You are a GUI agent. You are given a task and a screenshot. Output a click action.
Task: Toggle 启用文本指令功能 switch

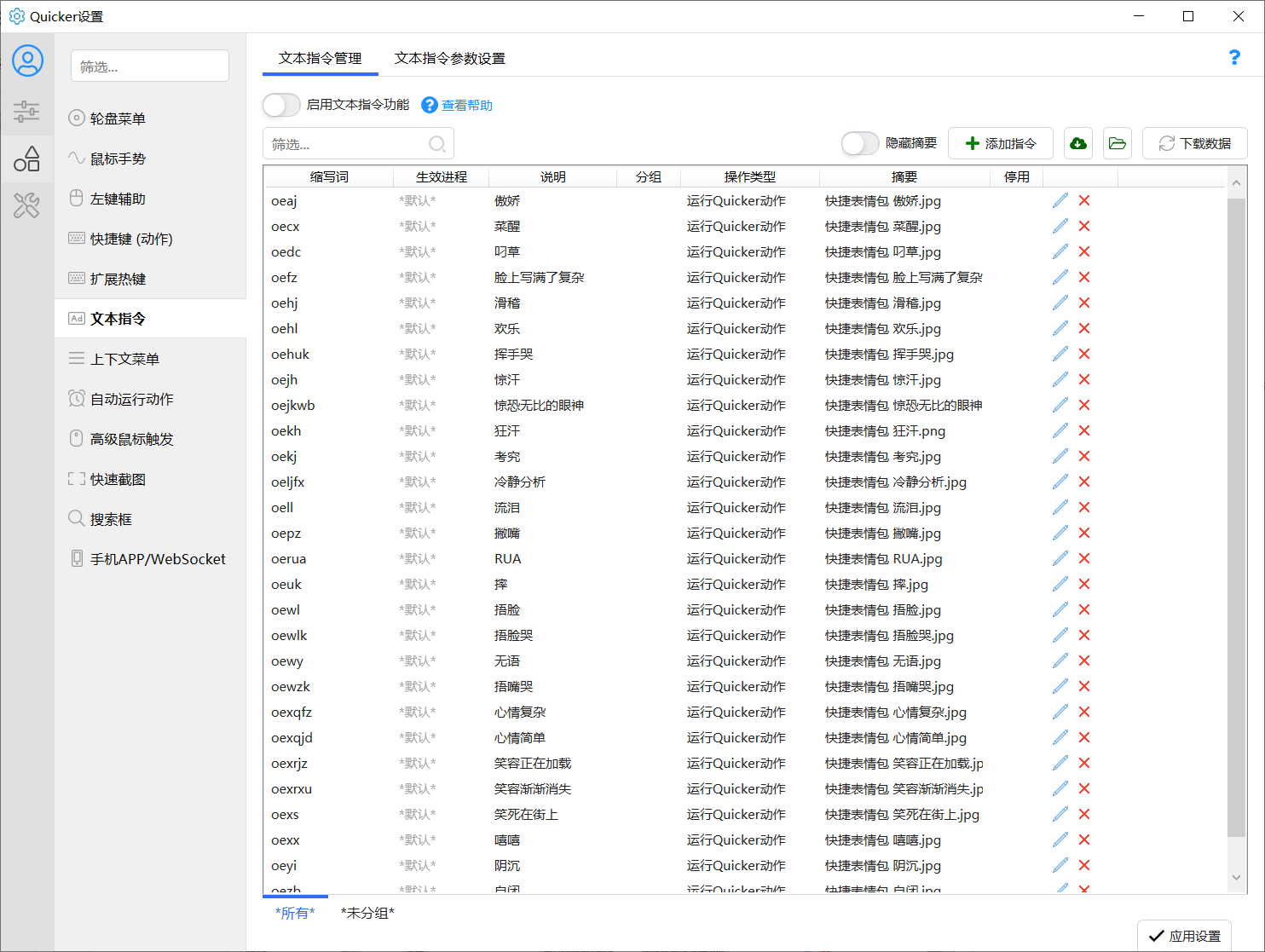[281, 105]
